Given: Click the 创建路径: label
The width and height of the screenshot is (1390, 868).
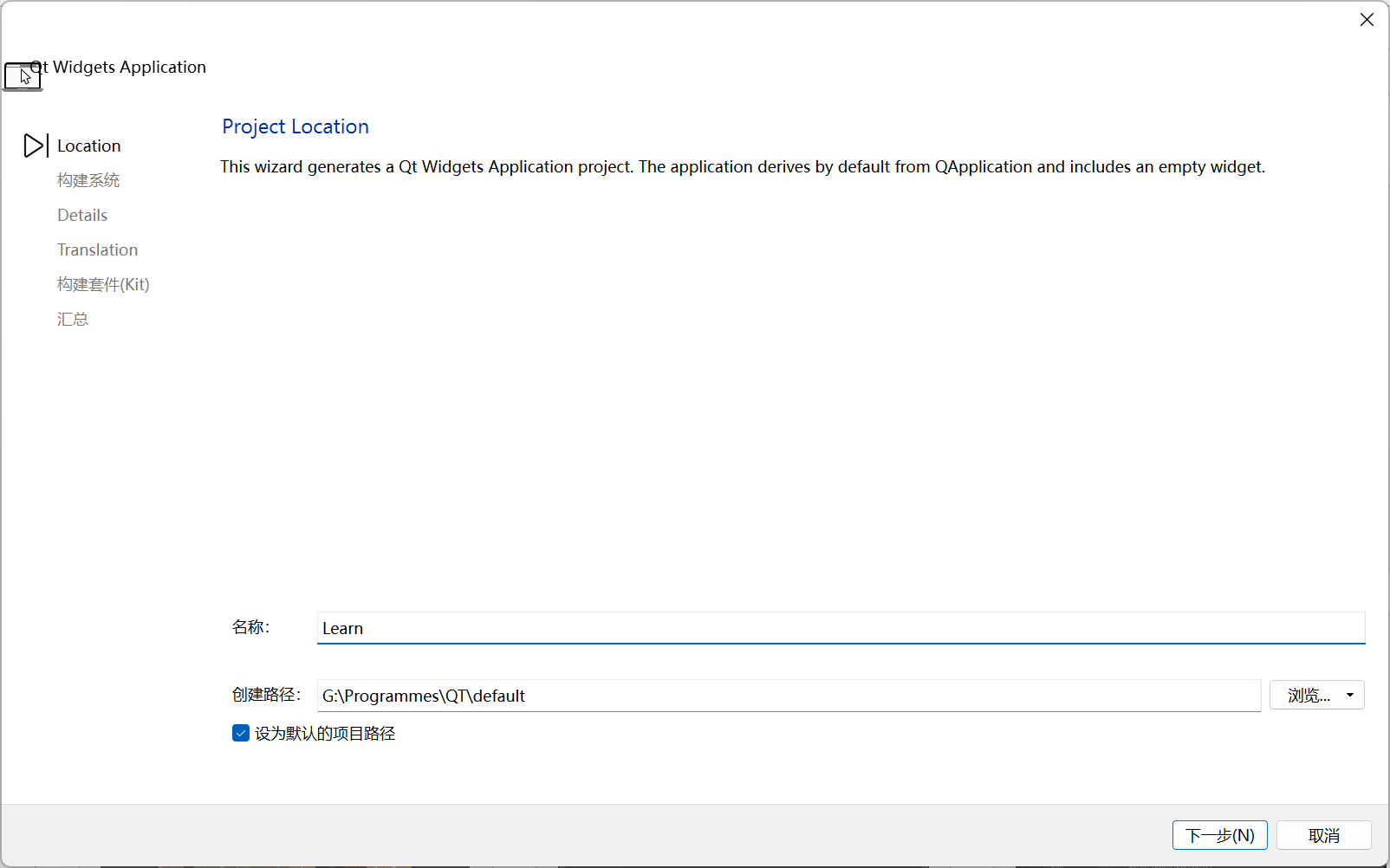Looking at the screenshot, I should pyautogui.click(x=266, y=695).
